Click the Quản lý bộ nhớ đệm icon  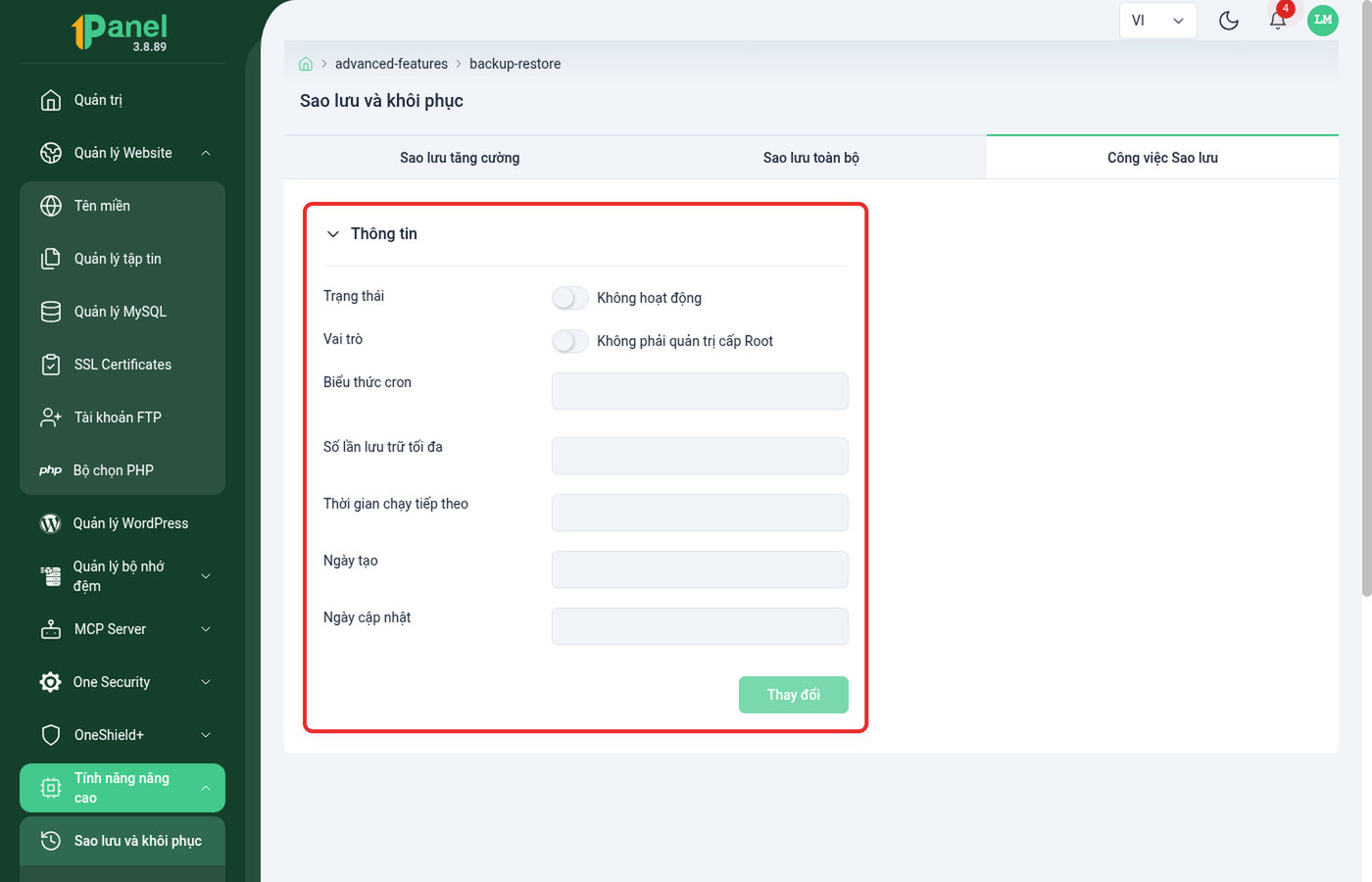point(51,576)
